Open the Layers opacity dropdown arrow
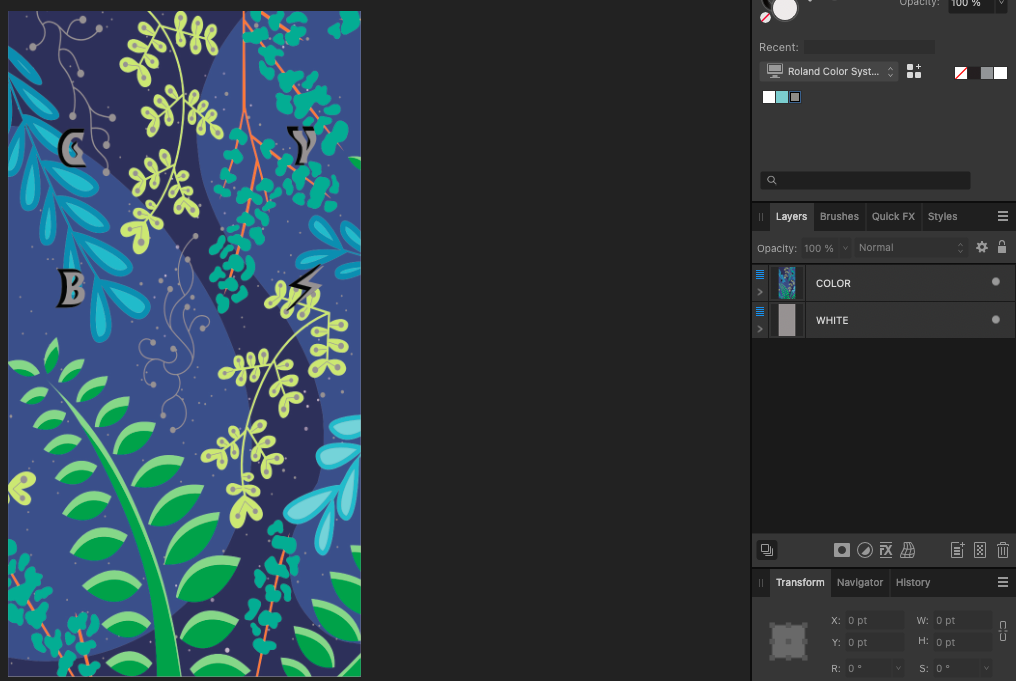This screenshot has height=681, width=1016. point(845,248)
